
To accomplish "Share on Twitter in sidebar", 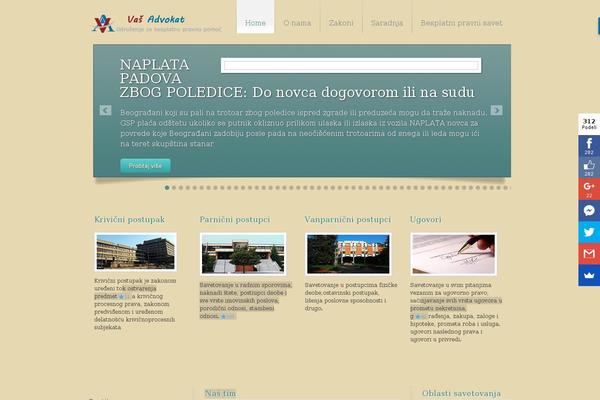I will 589,232.
